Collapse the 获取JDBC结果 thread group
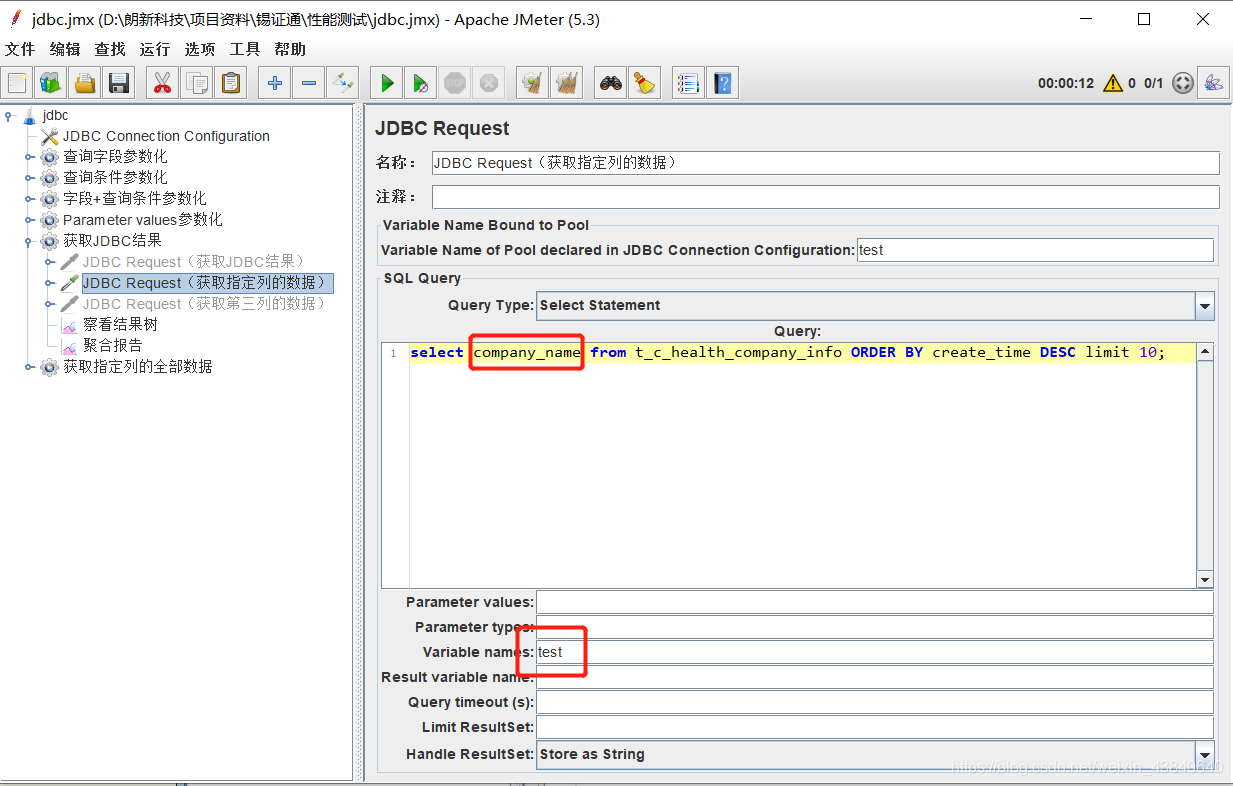Screen dimensions: 1233x786 [30, 241]
